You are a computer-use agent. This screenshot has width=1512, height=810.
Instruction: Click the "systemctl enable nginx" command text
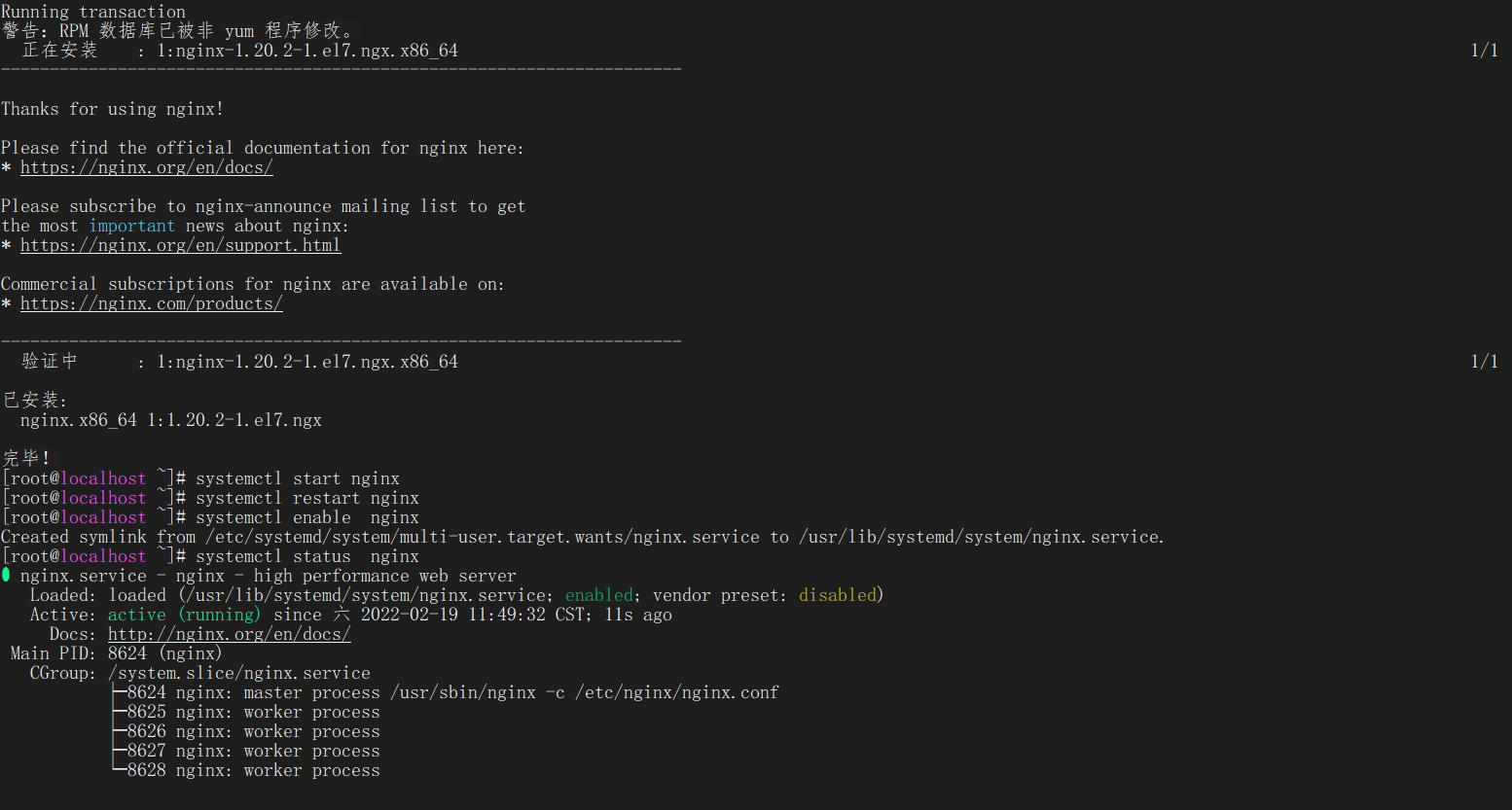click(x=306, y=517)
